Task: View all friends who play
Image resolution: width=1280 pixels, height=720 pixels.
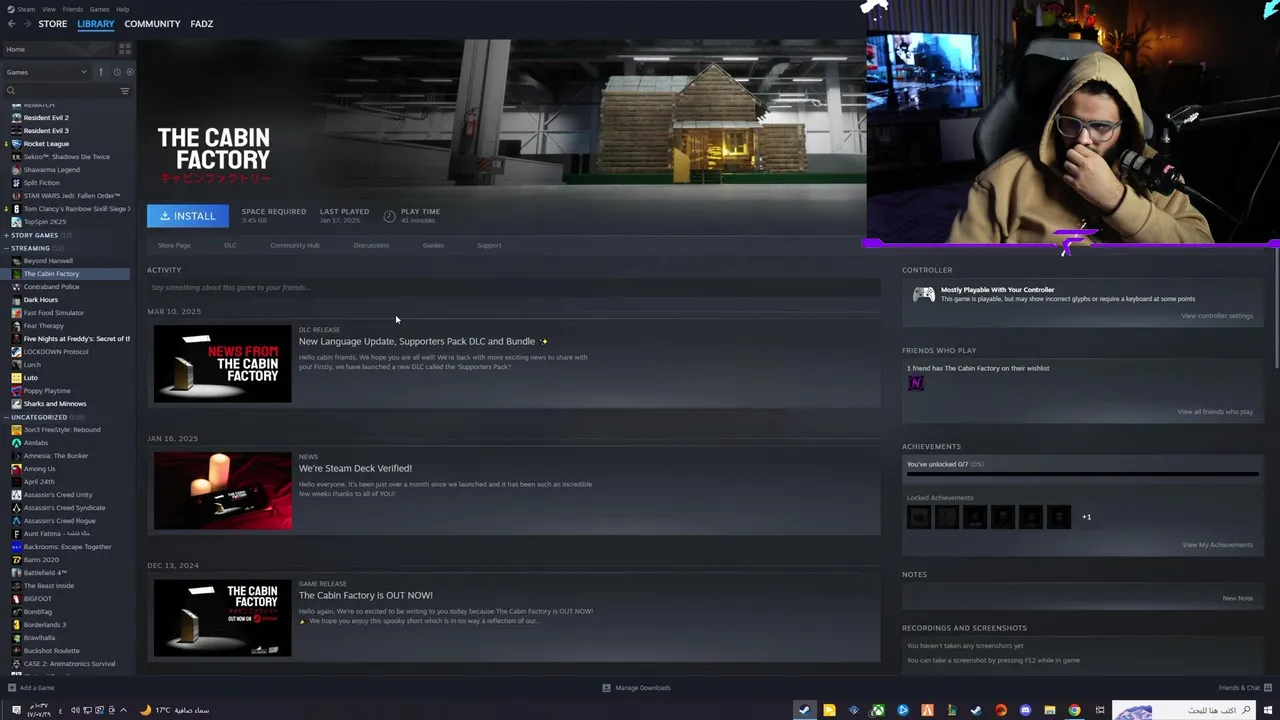Action: point(1215,412)
